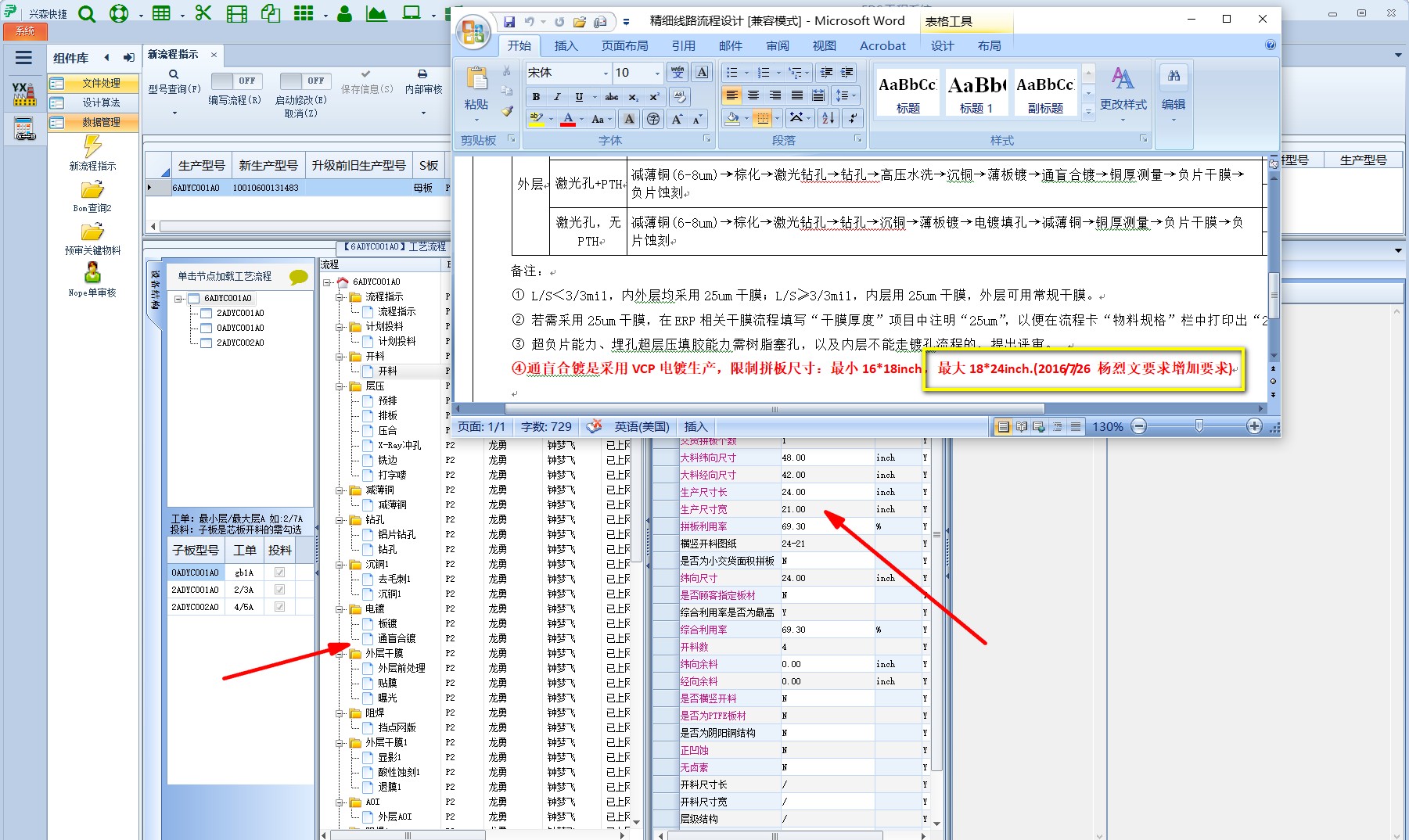This screenshot has height=840, width=1409.
Task: Click the 更改样式 button in Word
Action: pos(1123,94)
